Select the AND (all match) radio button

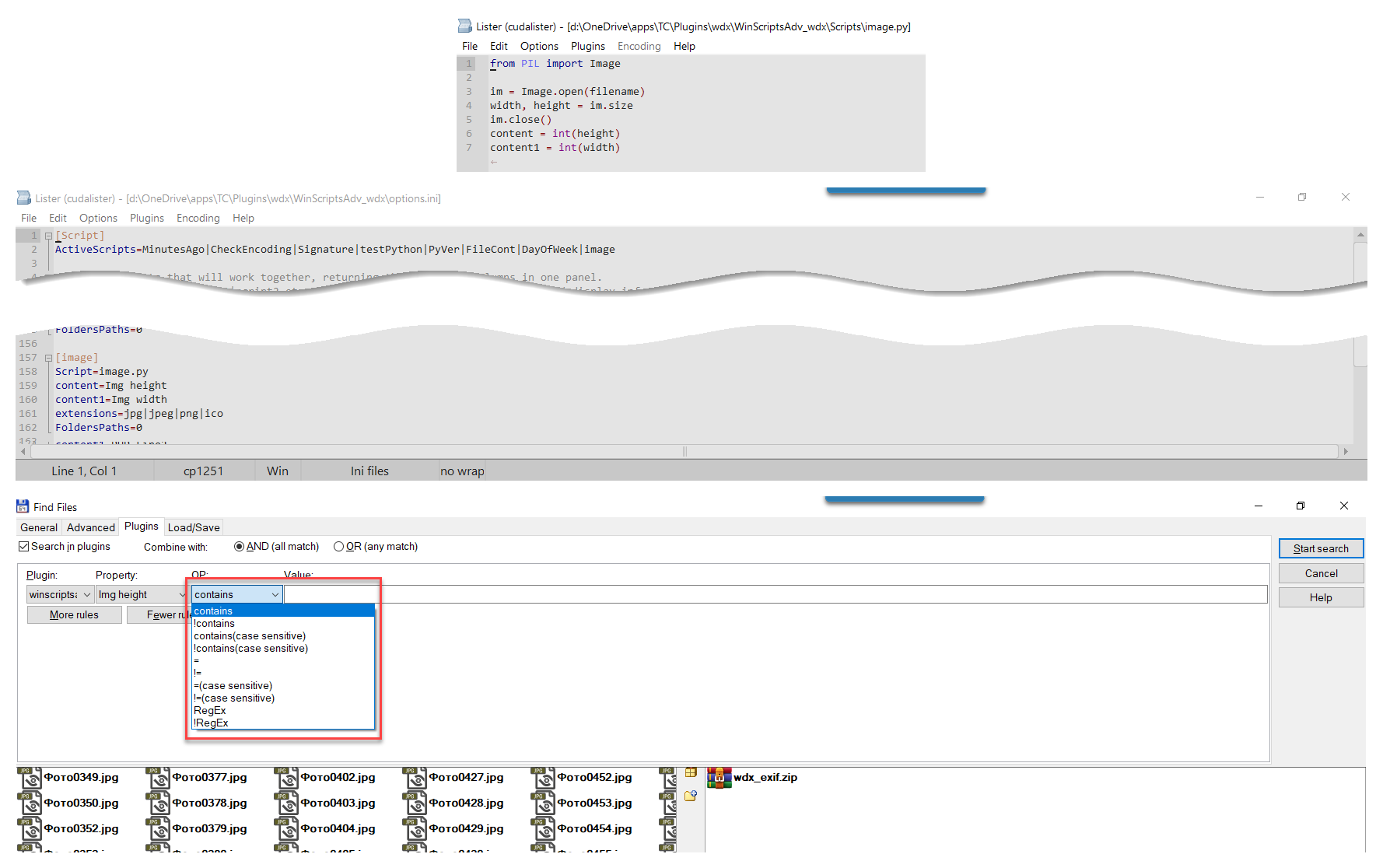[x=239, y=547]
